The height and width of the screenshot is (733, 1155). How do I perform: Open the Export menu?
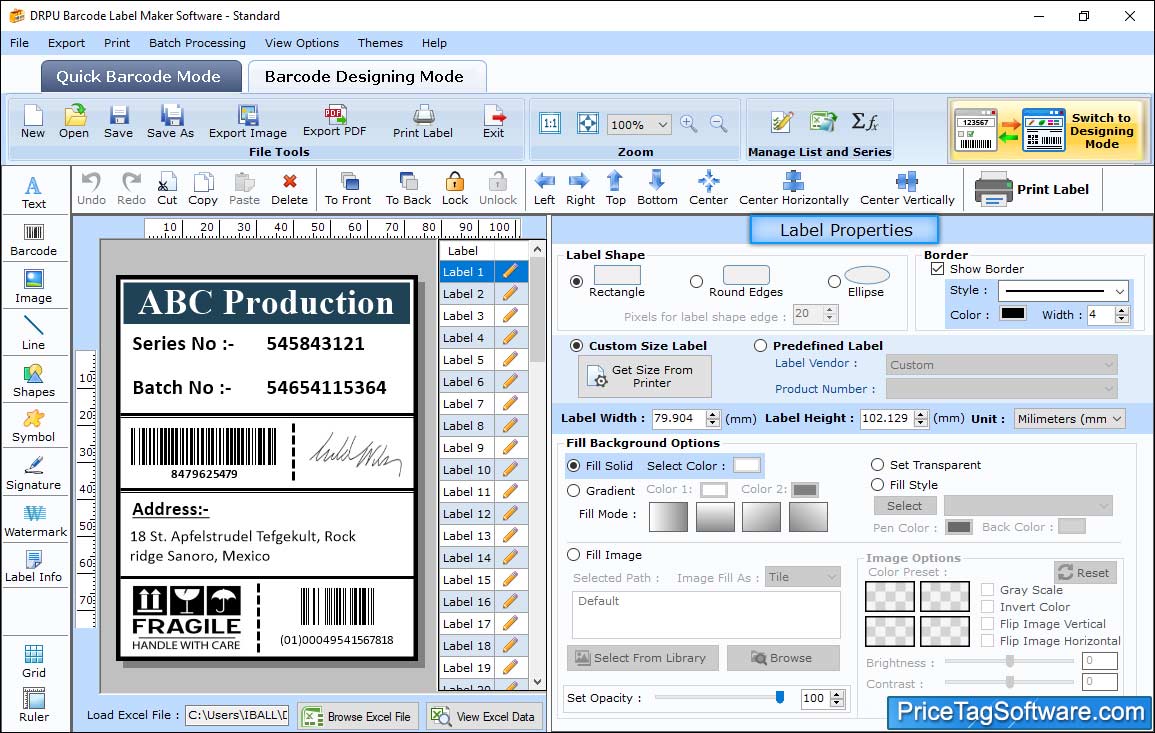(x=66, y=43)
